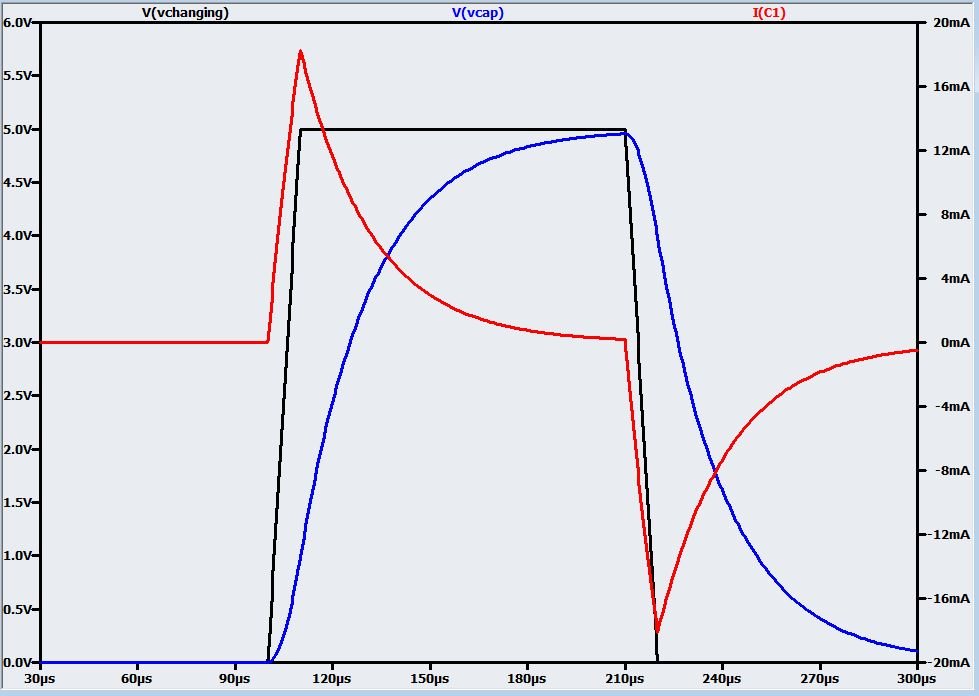Viewport: 979px width, 696px height.
Task: Click the 150µs tick on time axis
Action: 429,679
